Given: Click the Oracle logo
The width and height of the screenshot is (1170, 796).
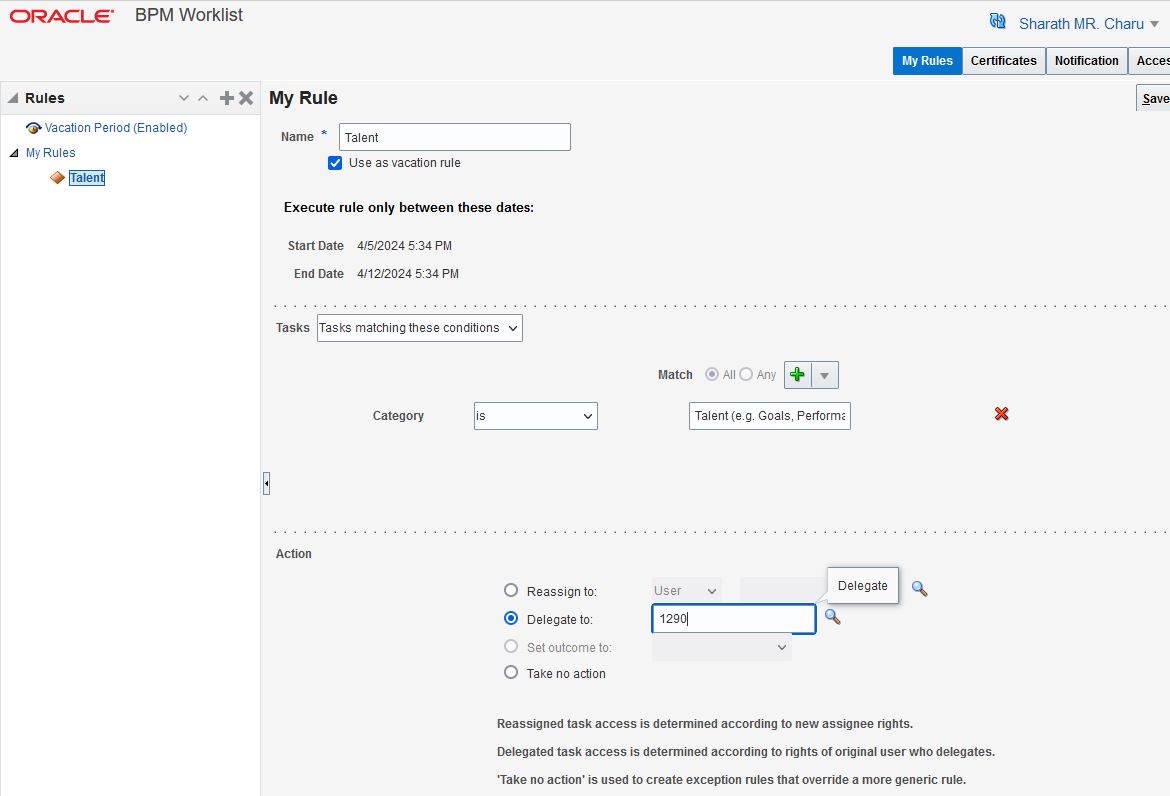Looking at the screenshot, I should (62, 16).
